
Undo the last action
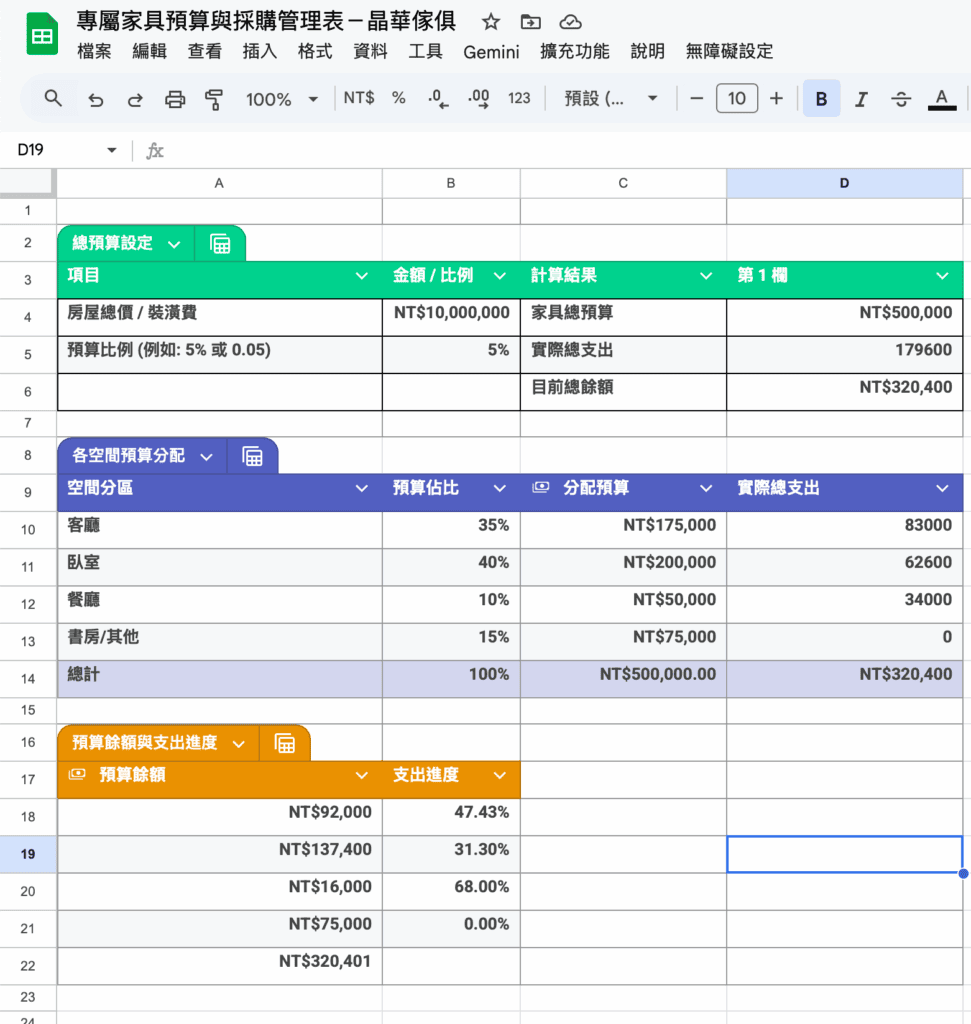pyautogui.click(x=96, y=99)
